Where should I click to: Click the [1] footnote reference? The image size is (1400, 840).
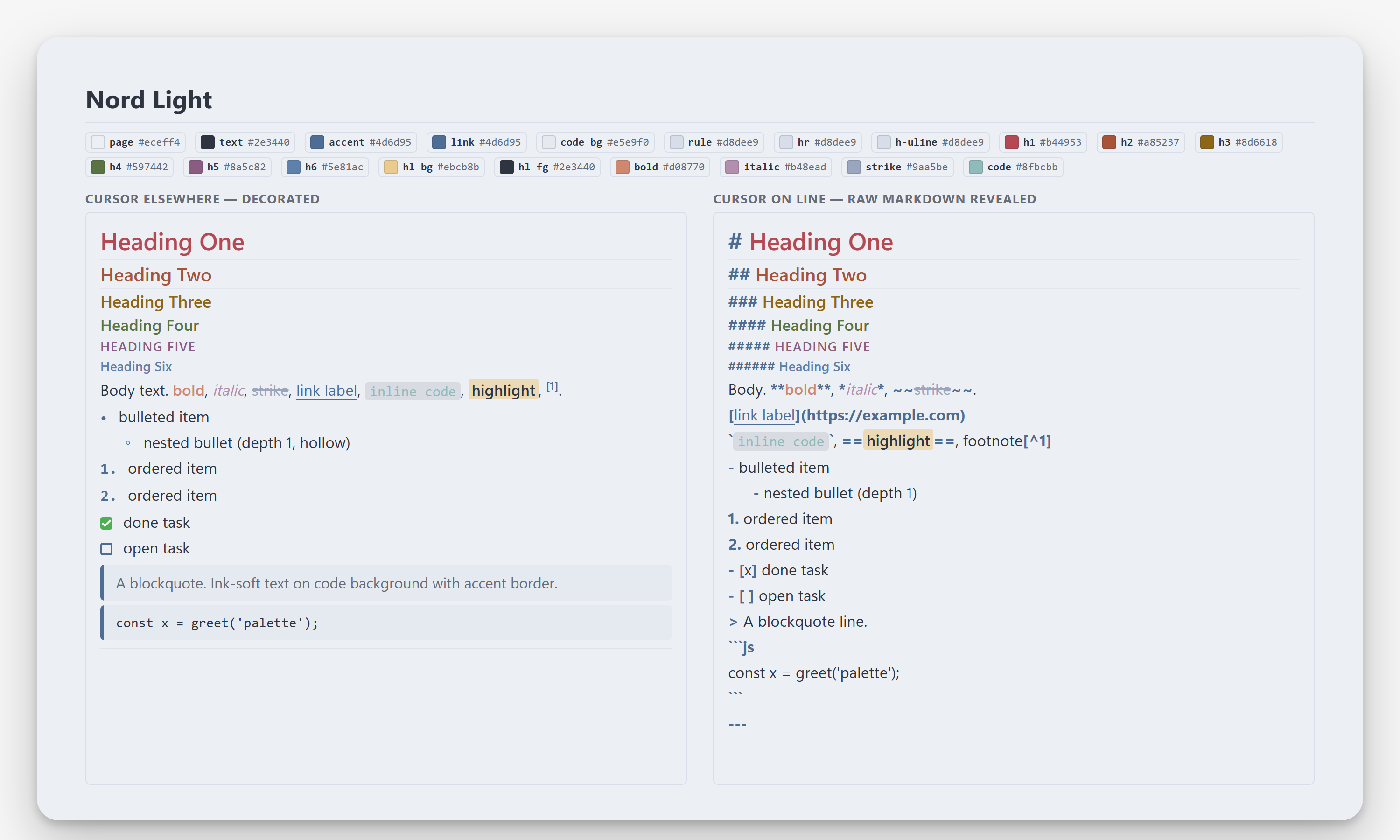(x=553, y=386)
